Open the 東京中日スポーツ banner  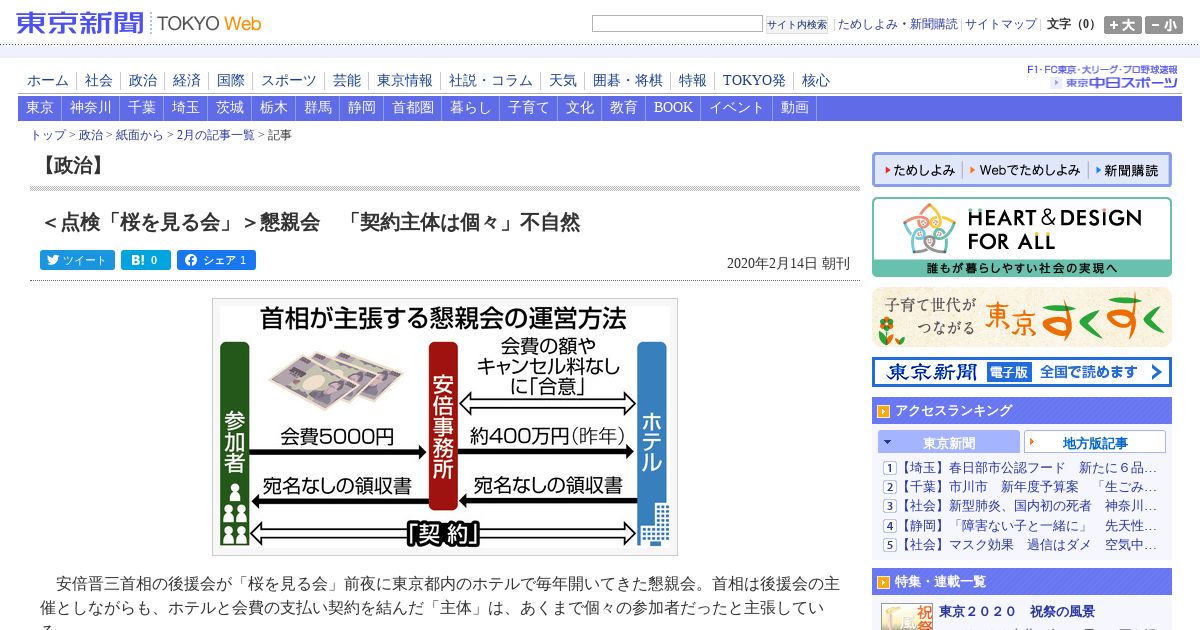point(1103,77)
